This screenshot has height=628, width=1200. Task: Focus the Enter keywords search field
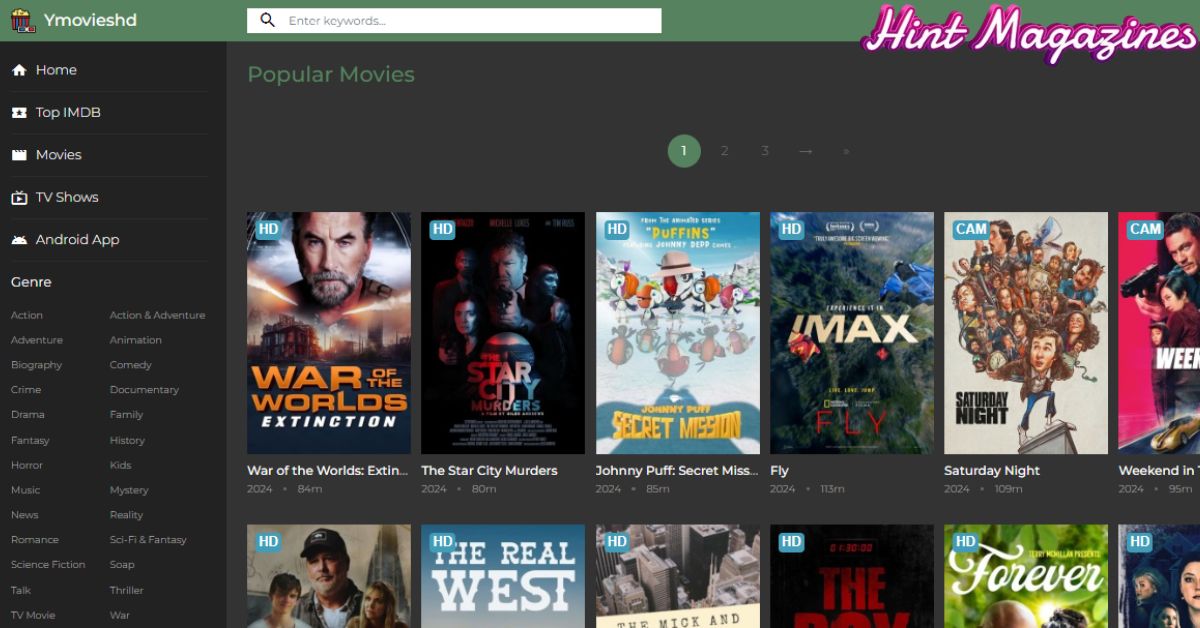click(x=454, y=20)
